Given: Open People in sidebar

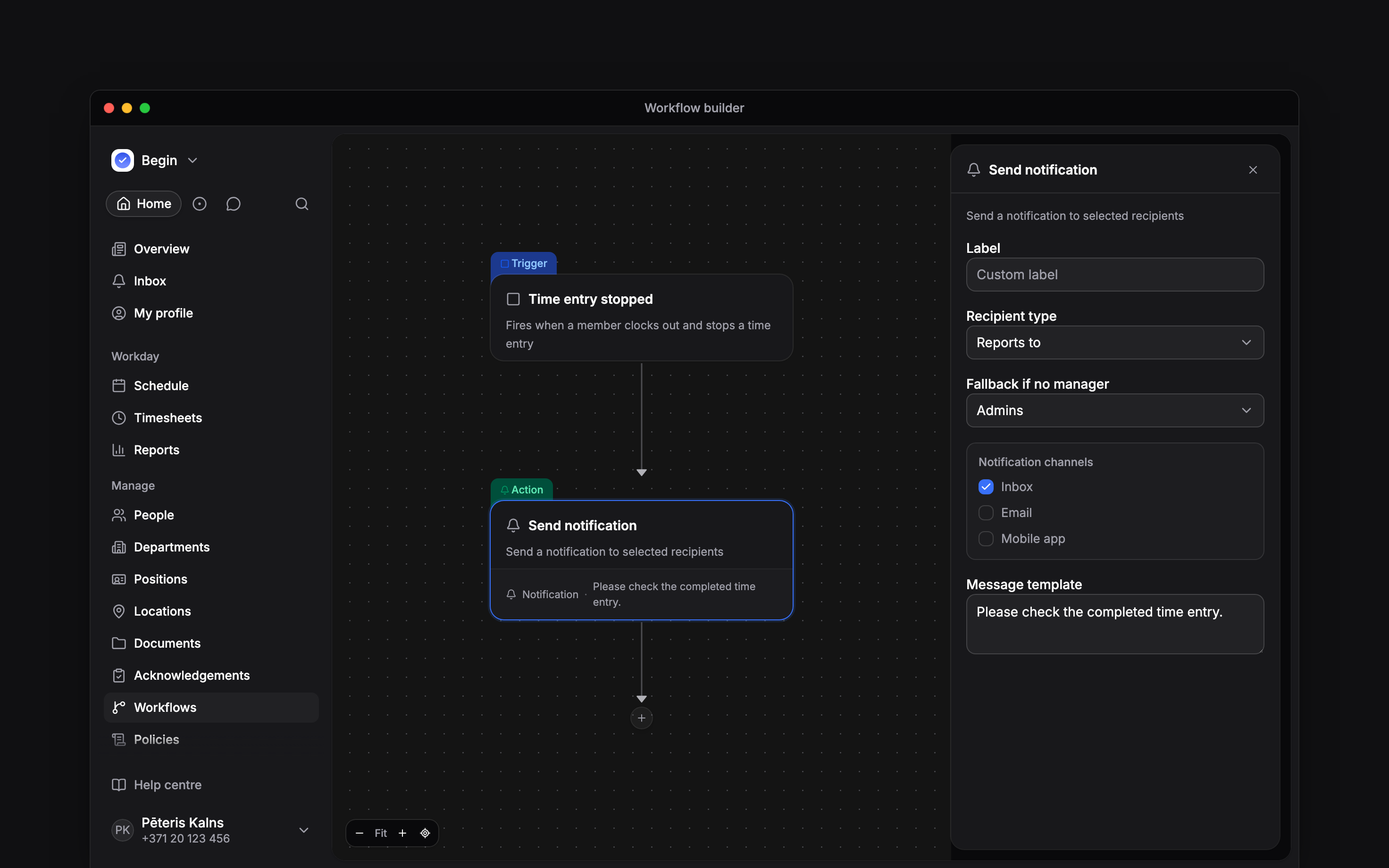Looking at the screenshot, I should [211, 515].
